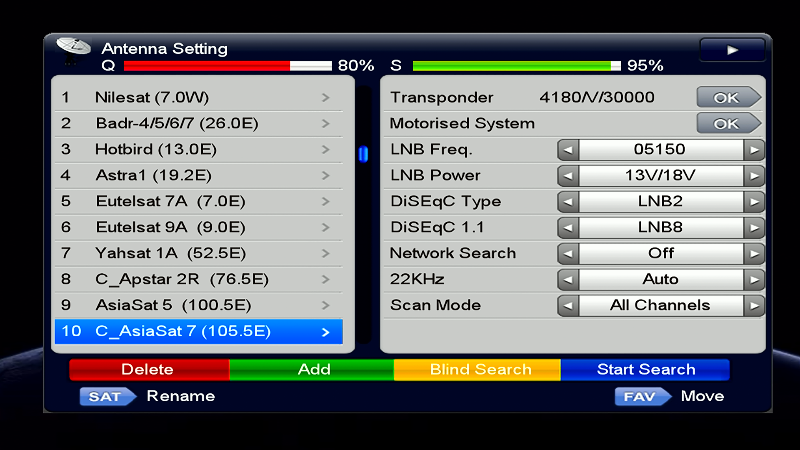Click the DiSEqC 1.1 value LNB8

(x=661, y=228)
